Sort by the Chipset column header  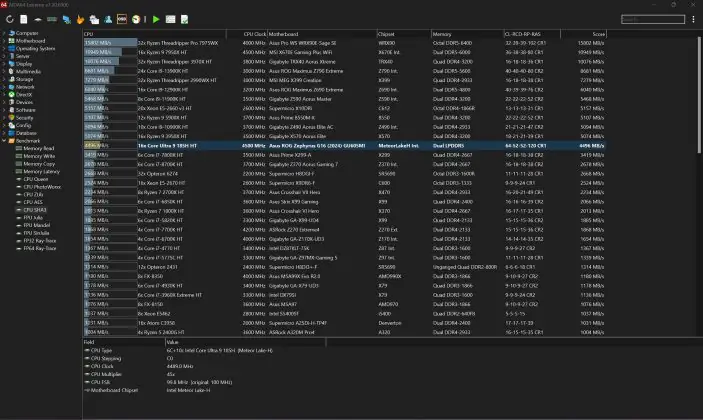point(404,34)
